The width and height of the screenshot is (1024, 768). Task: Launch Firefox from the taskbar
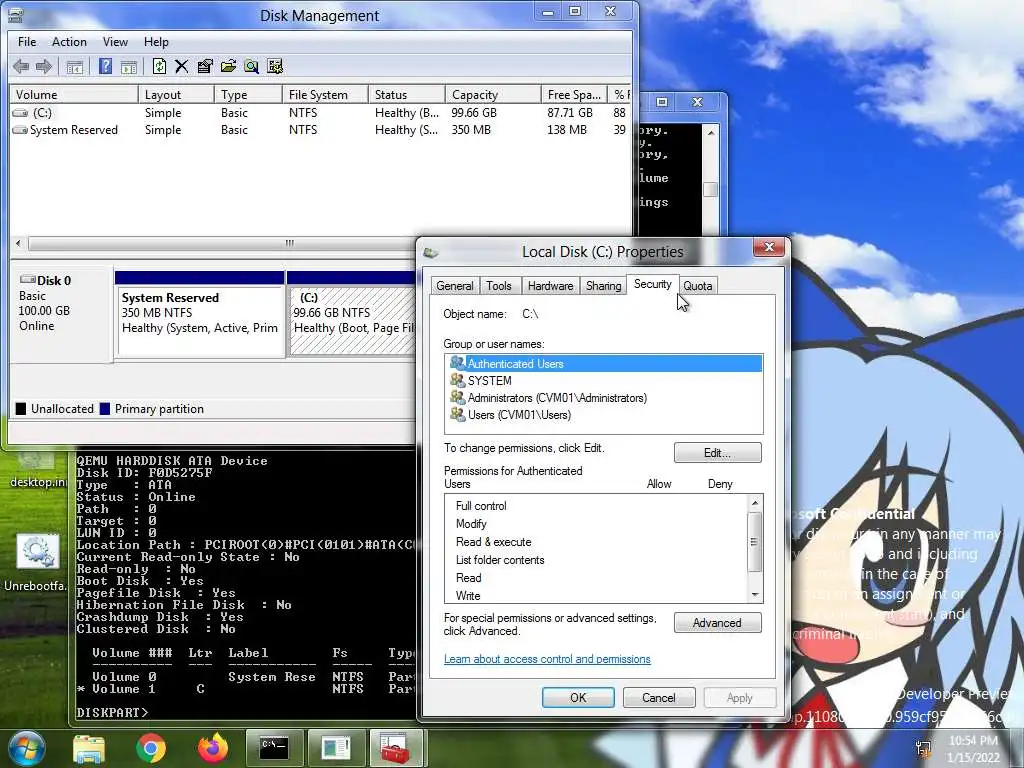pos(212,748)
